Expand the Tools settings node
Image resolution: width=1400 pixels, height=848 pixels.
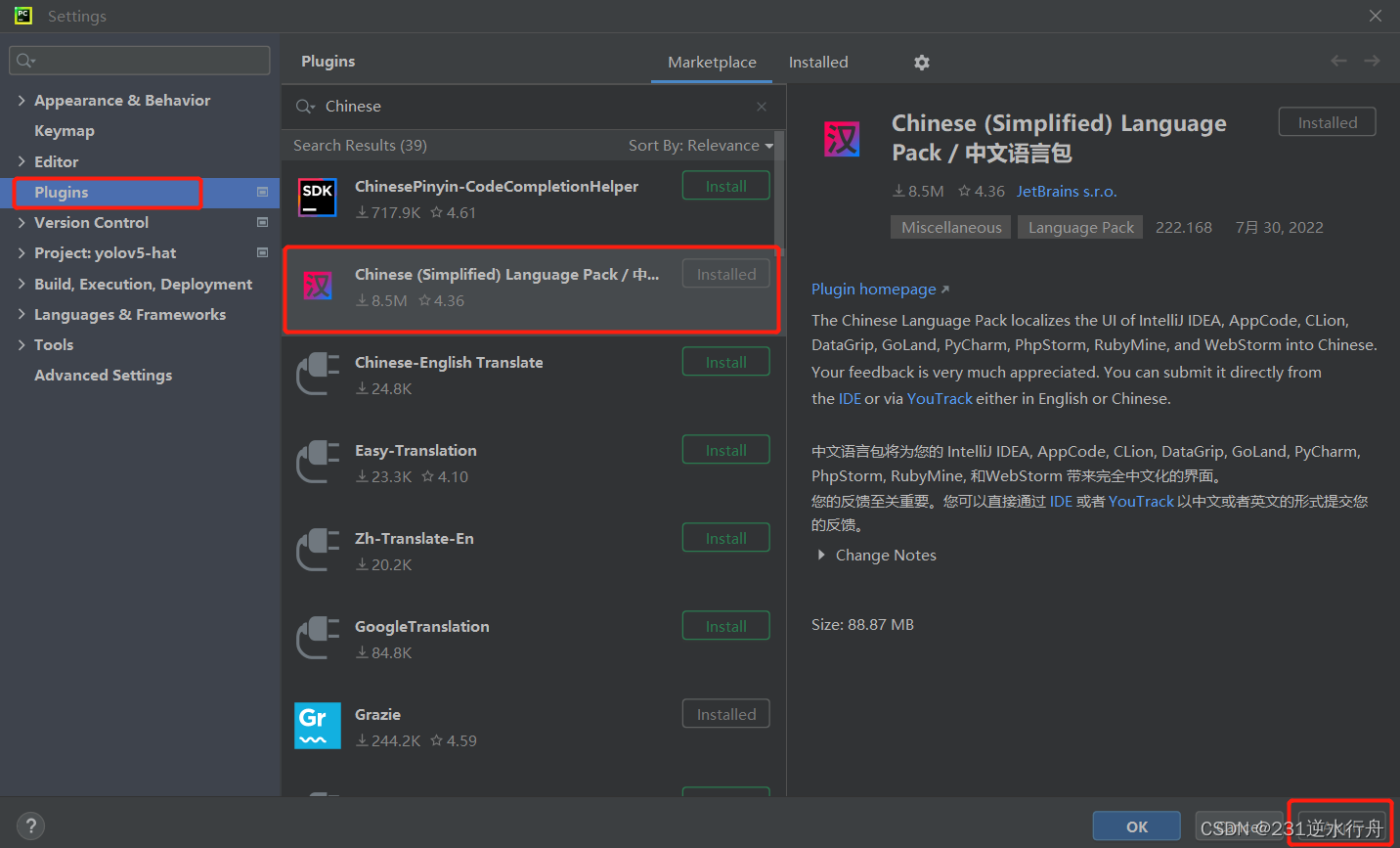click(22, 345)
